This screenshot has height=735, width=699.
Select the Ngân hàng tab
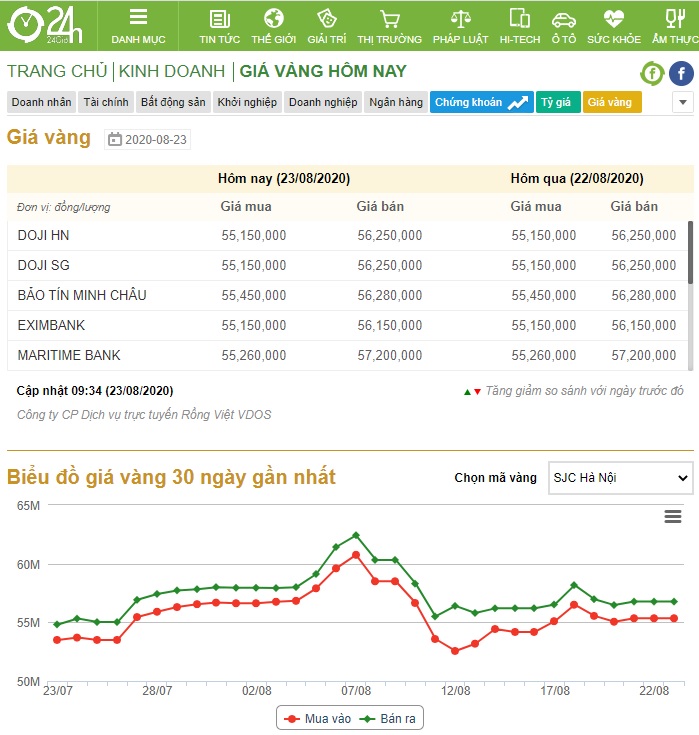tap(396, 102)
